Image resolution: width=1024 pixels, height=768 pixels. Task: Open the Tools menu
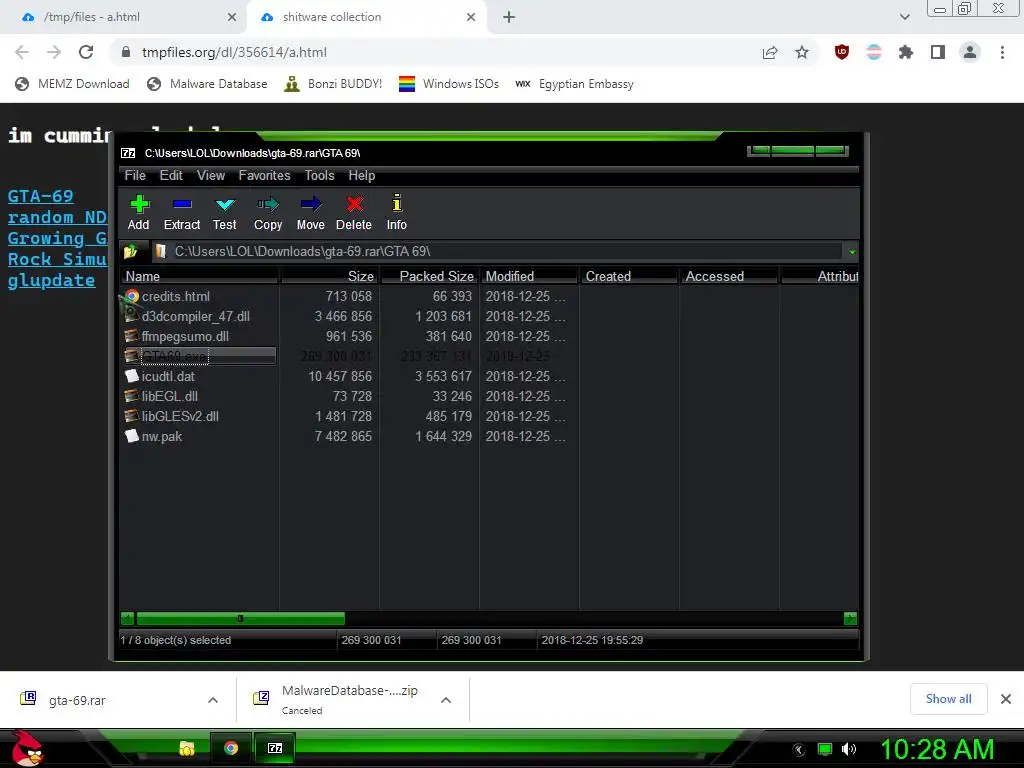click(x=319, y=175)
